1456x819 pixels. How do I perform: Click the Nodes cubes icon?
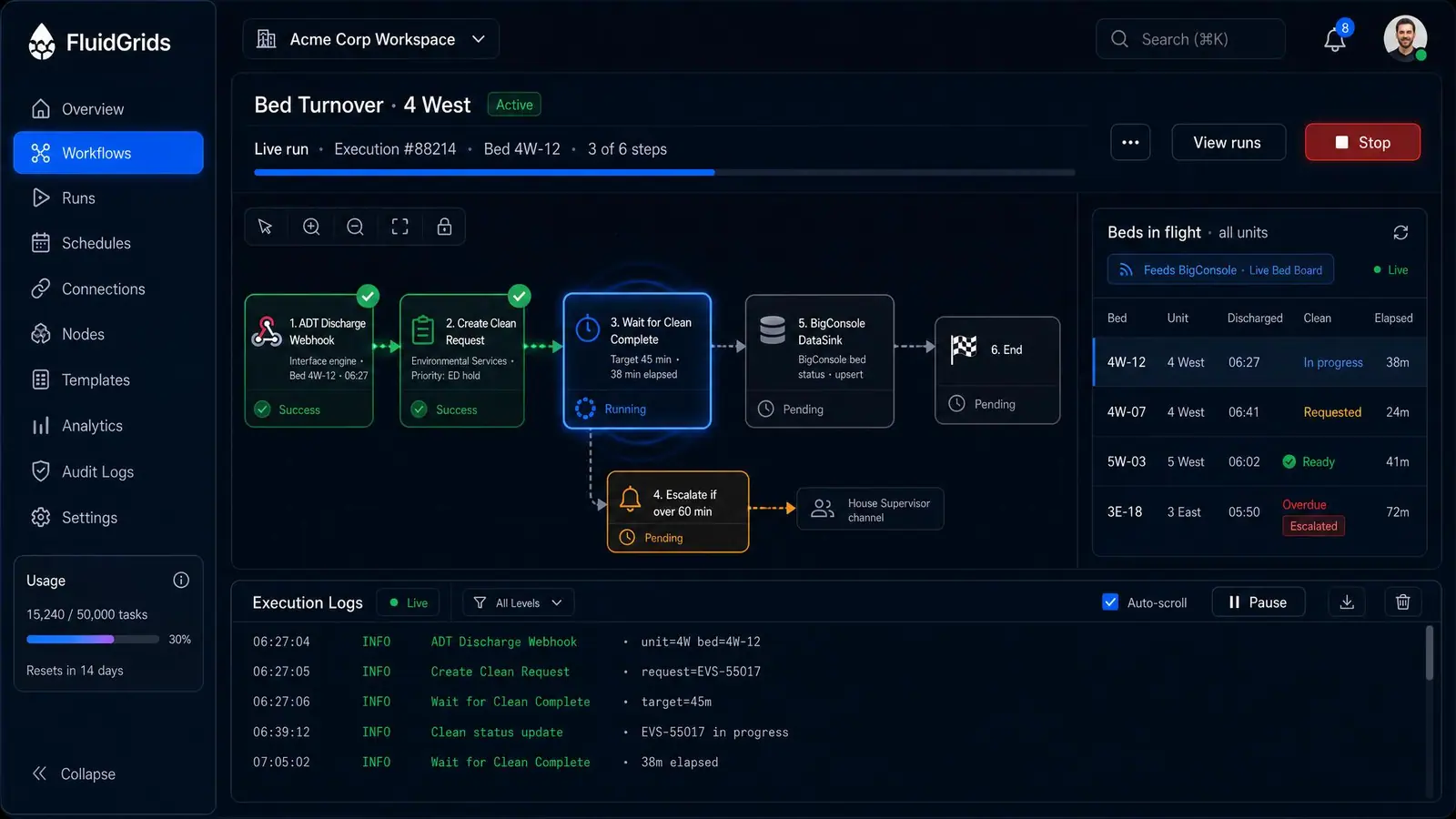coord(41,334)
